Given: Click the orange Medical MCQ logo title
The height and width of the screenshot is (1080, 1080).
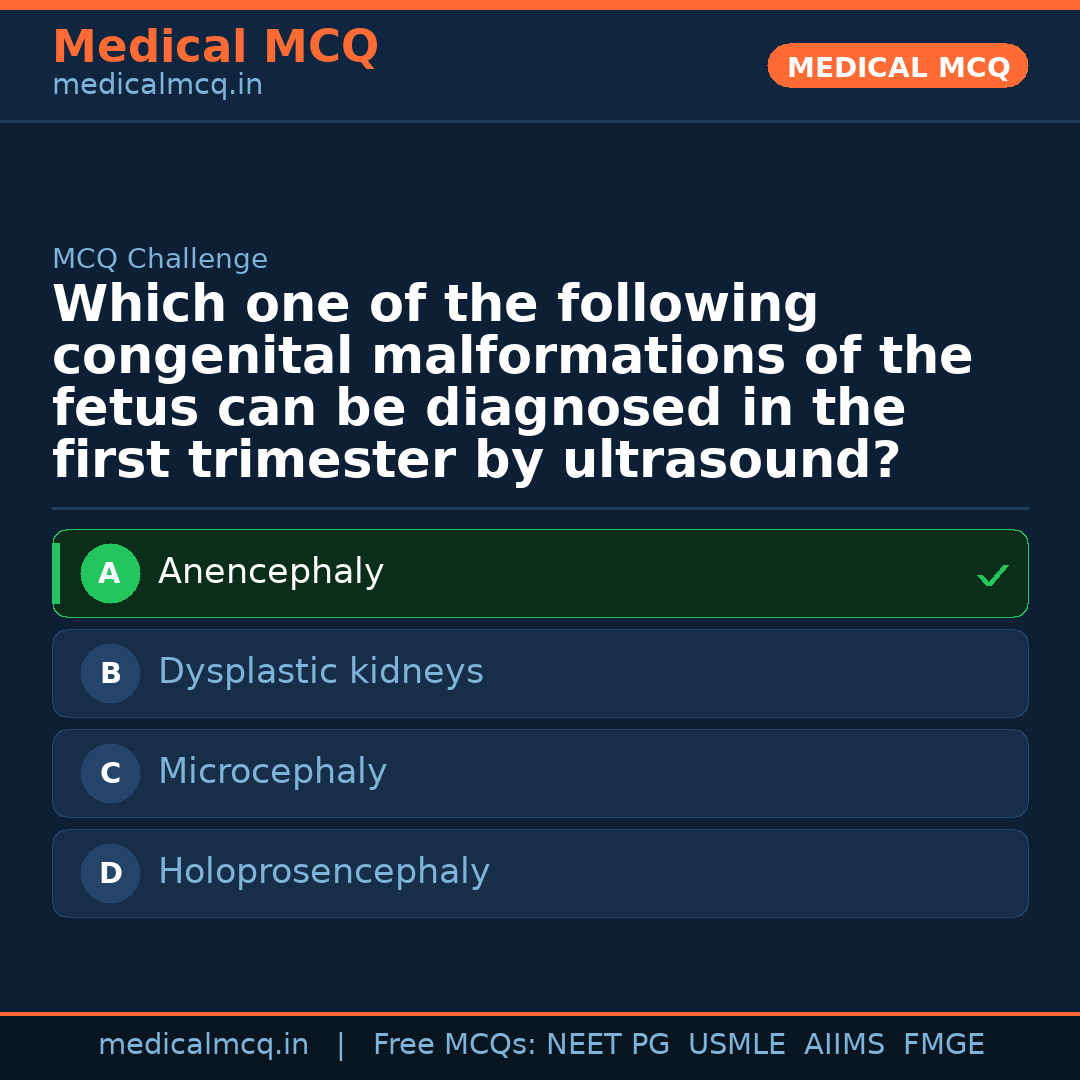Looking at the screenshot, I should (x=215, y=47).
